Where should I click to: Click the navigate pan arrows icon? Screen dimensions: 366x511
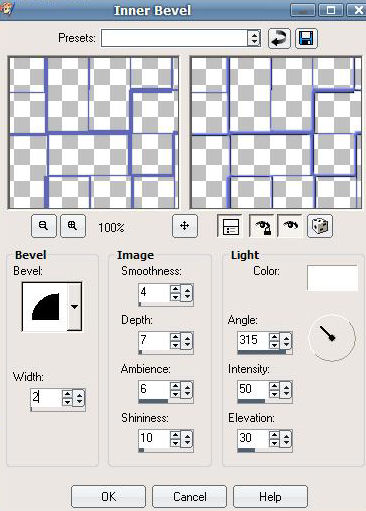pyautogui.click(x=185, y=226)
